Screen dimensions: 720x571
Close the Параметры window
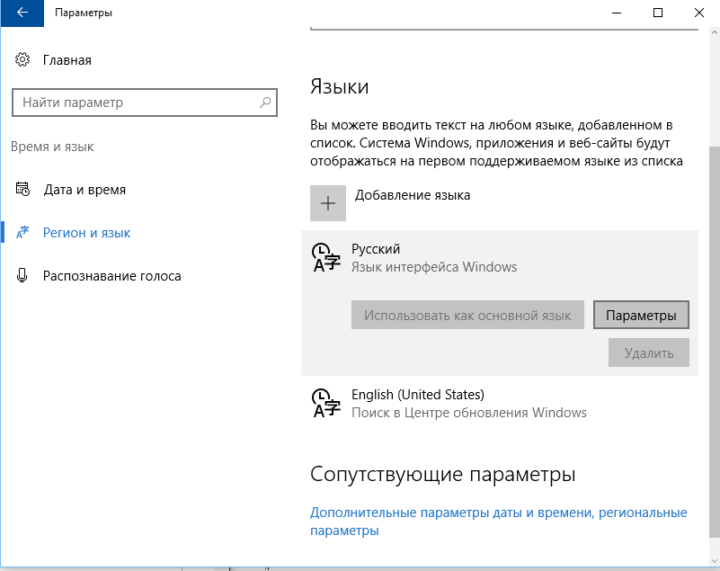coord(699,13)
